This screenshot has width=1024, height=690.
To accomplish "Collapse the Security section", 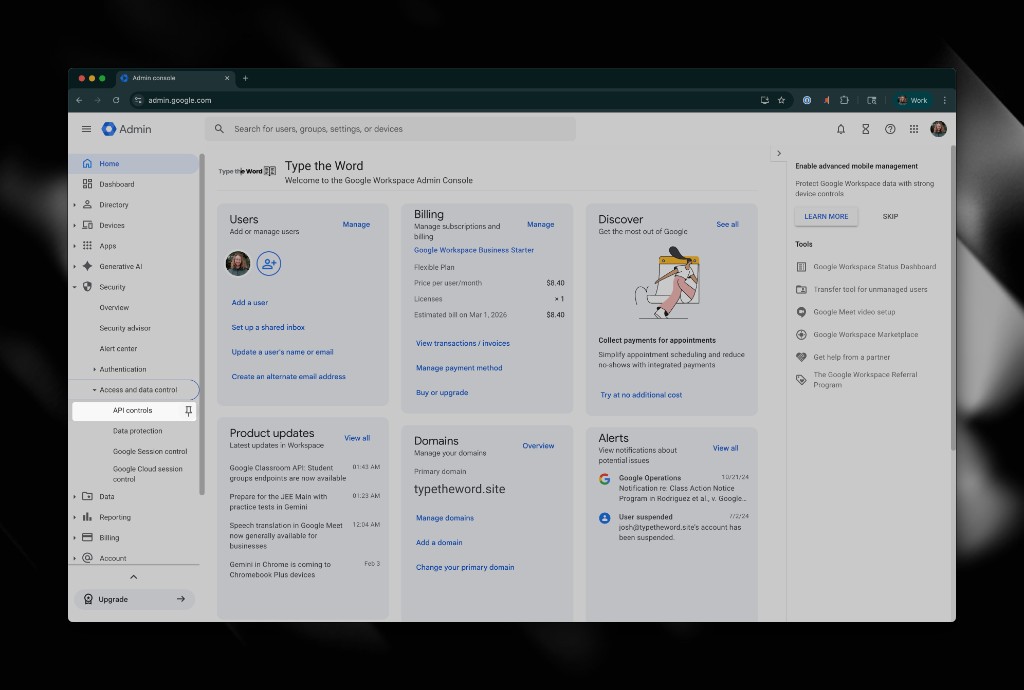I will 74,287.
